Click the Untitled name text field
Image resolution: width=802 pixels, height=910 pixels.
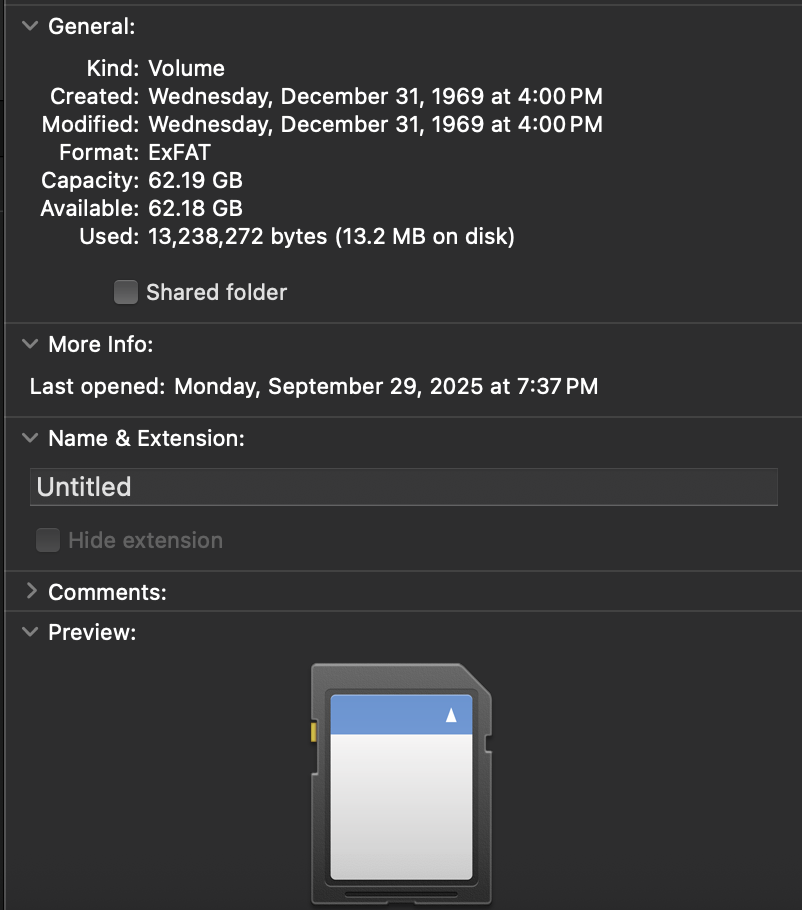tap(403, 487)
